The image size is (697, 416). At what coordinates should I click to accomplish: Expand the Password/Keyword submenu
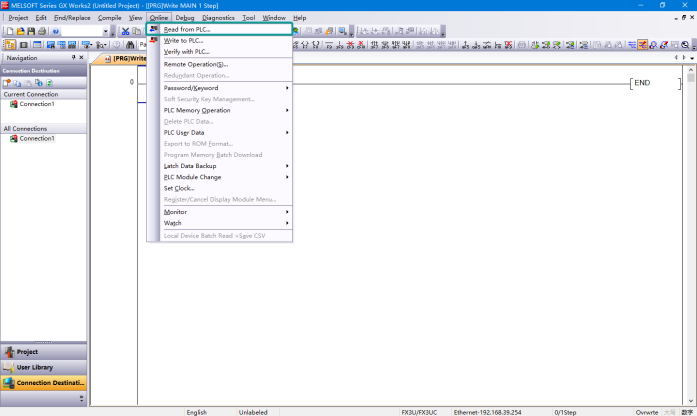[219, 88]
